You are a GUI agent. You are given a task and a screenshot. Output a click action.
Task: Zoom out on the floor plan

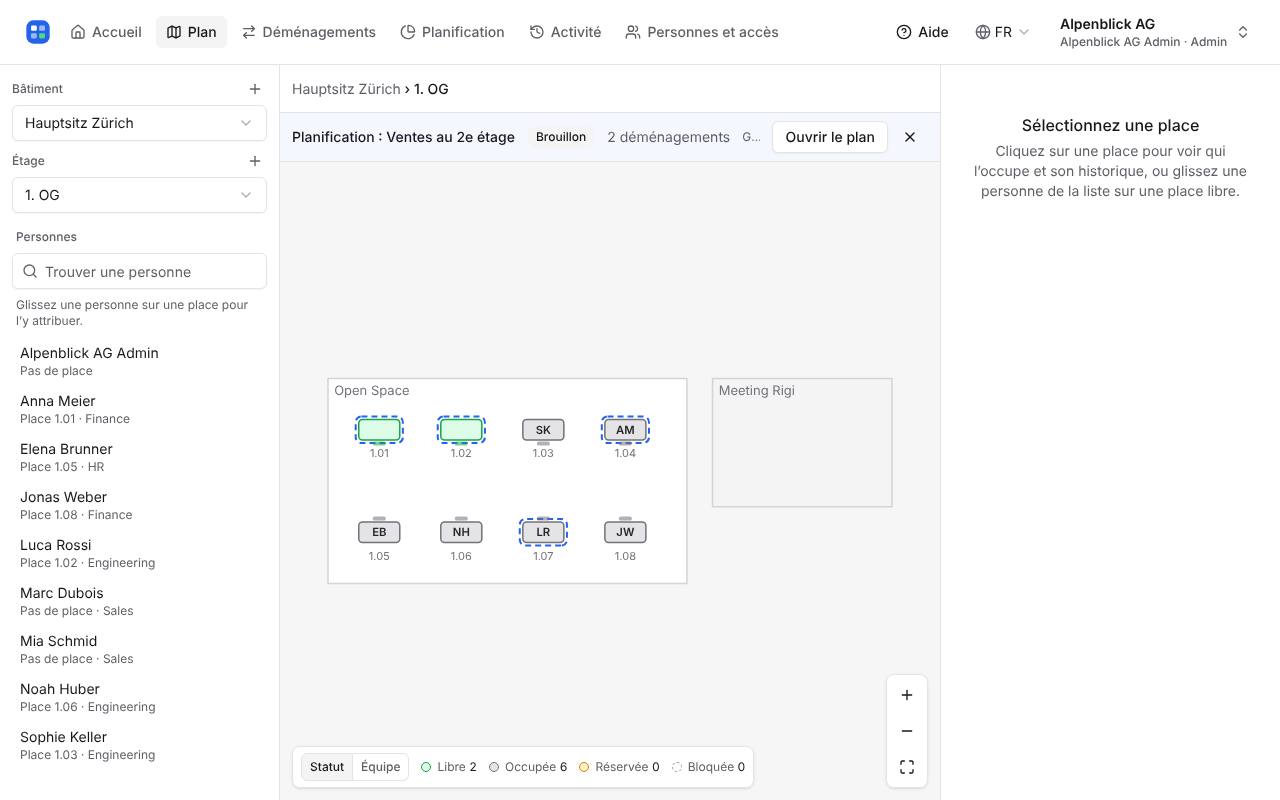click(907, 731)
